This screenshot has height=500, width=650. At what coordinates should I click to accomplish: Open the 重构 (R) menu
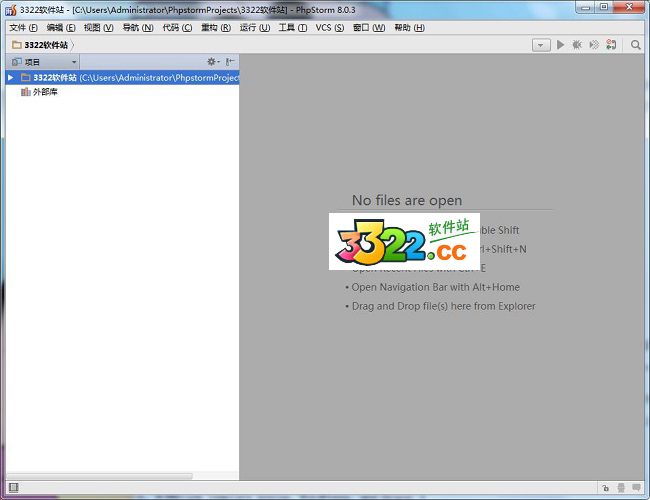[x=215, y=28]
